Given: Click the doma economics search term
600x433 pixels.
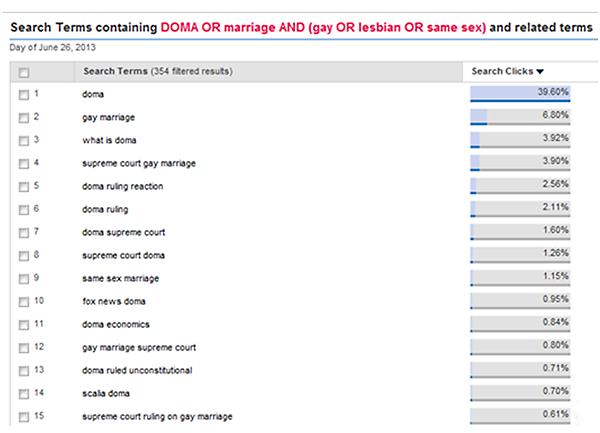Looking at the screenshot, I should pos(118,323).
